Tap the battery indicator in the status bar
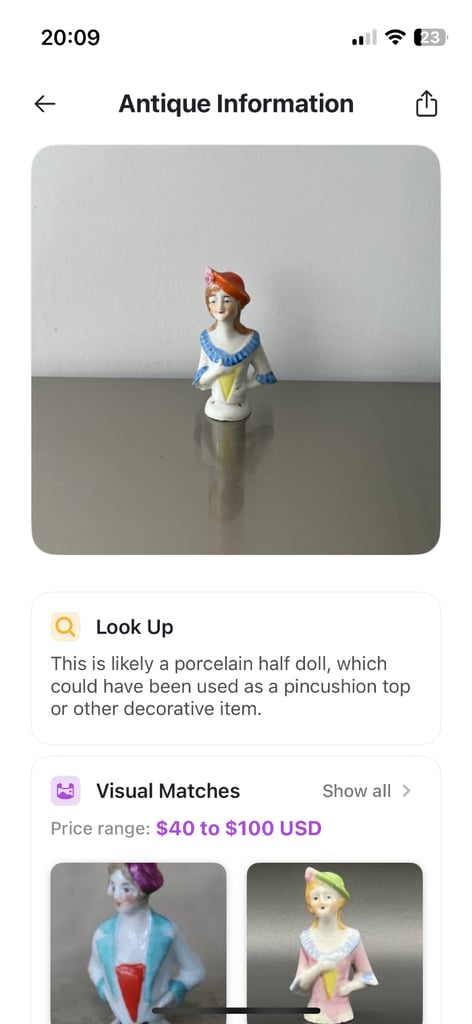 coord(430,38)
